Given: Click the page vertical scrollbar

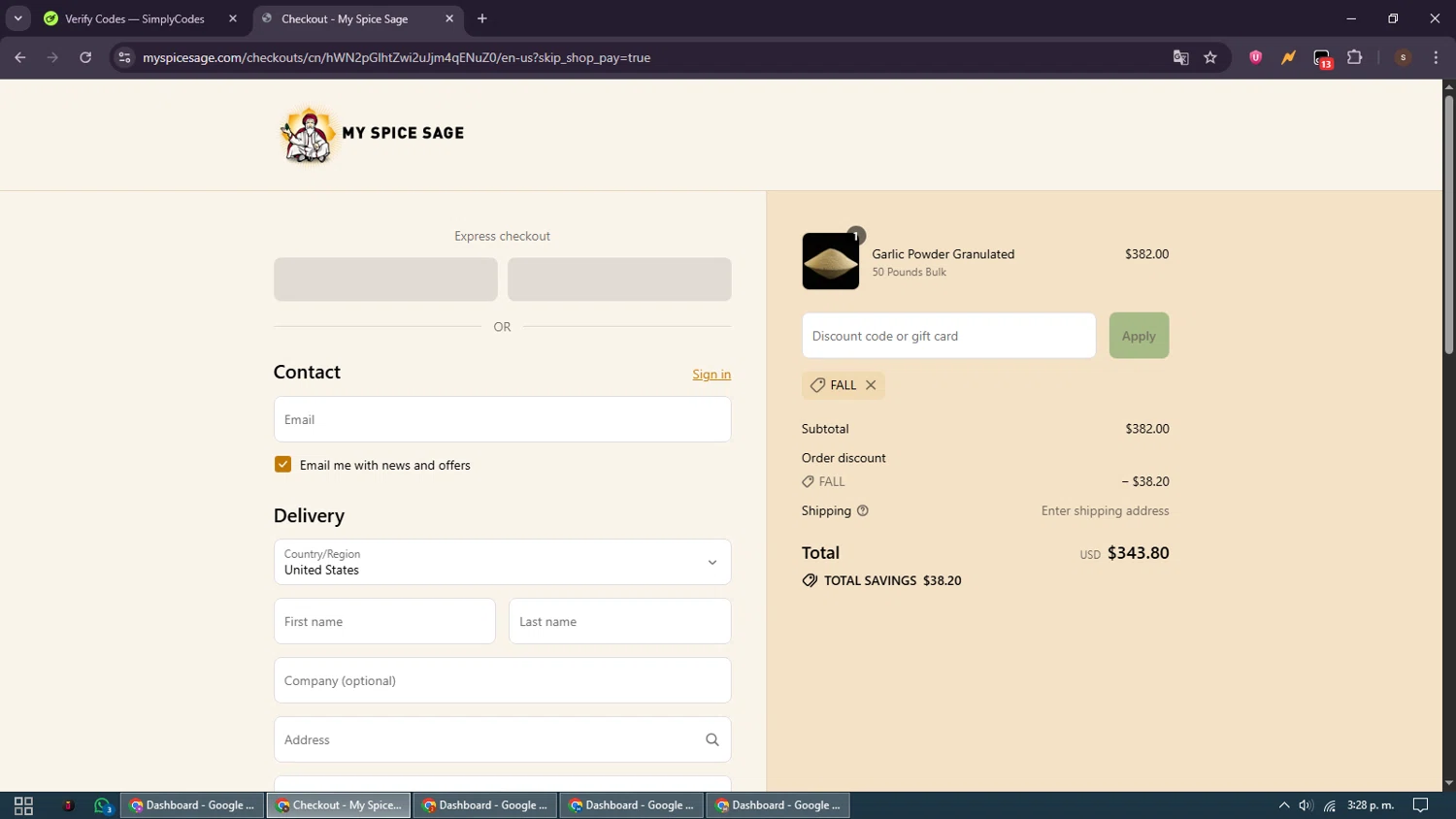Looking at the screenshot, I should point(1448,223).
